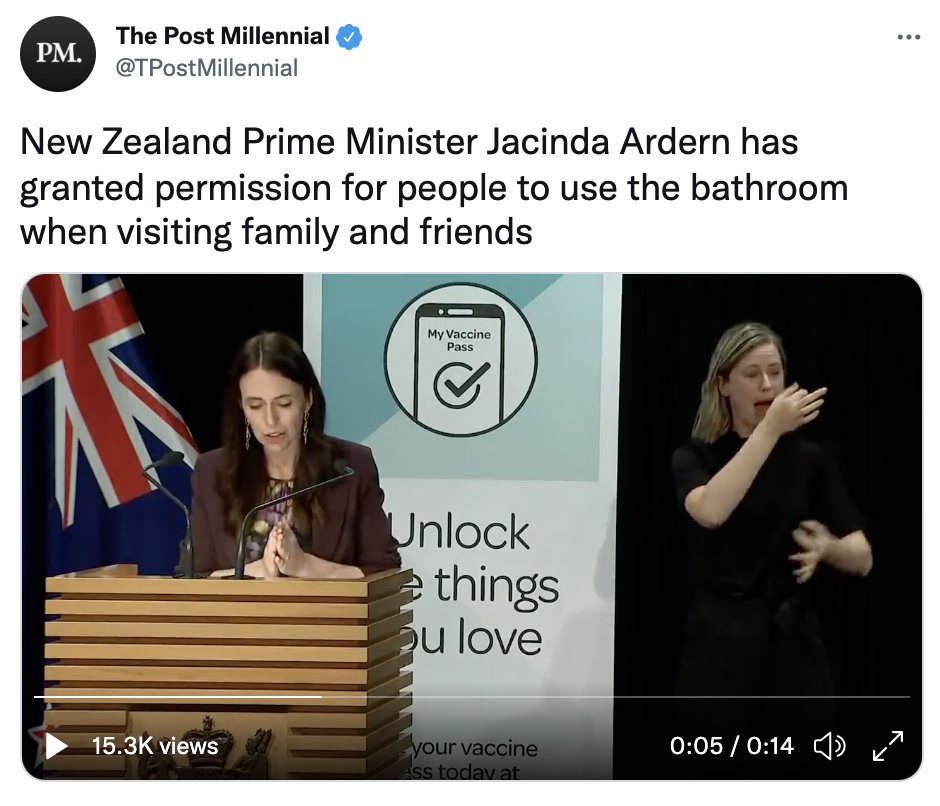The height and width of the screenshot is (806, 940).
Task: Click the 15.3K views counter
Action: (x=155, y=747)
